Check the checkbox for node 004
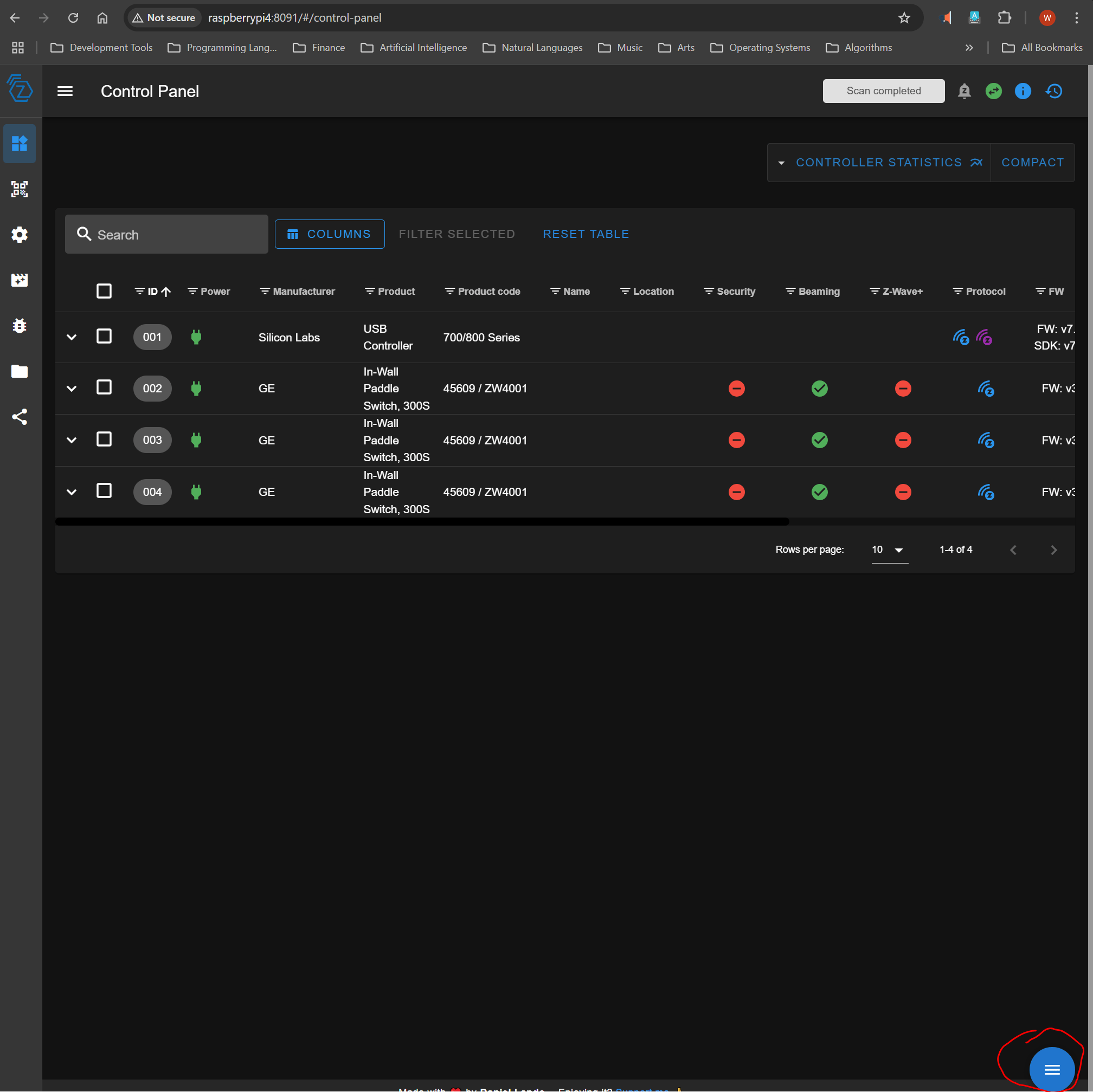This screenshot has width=1093, height=1092. point(104,491)
